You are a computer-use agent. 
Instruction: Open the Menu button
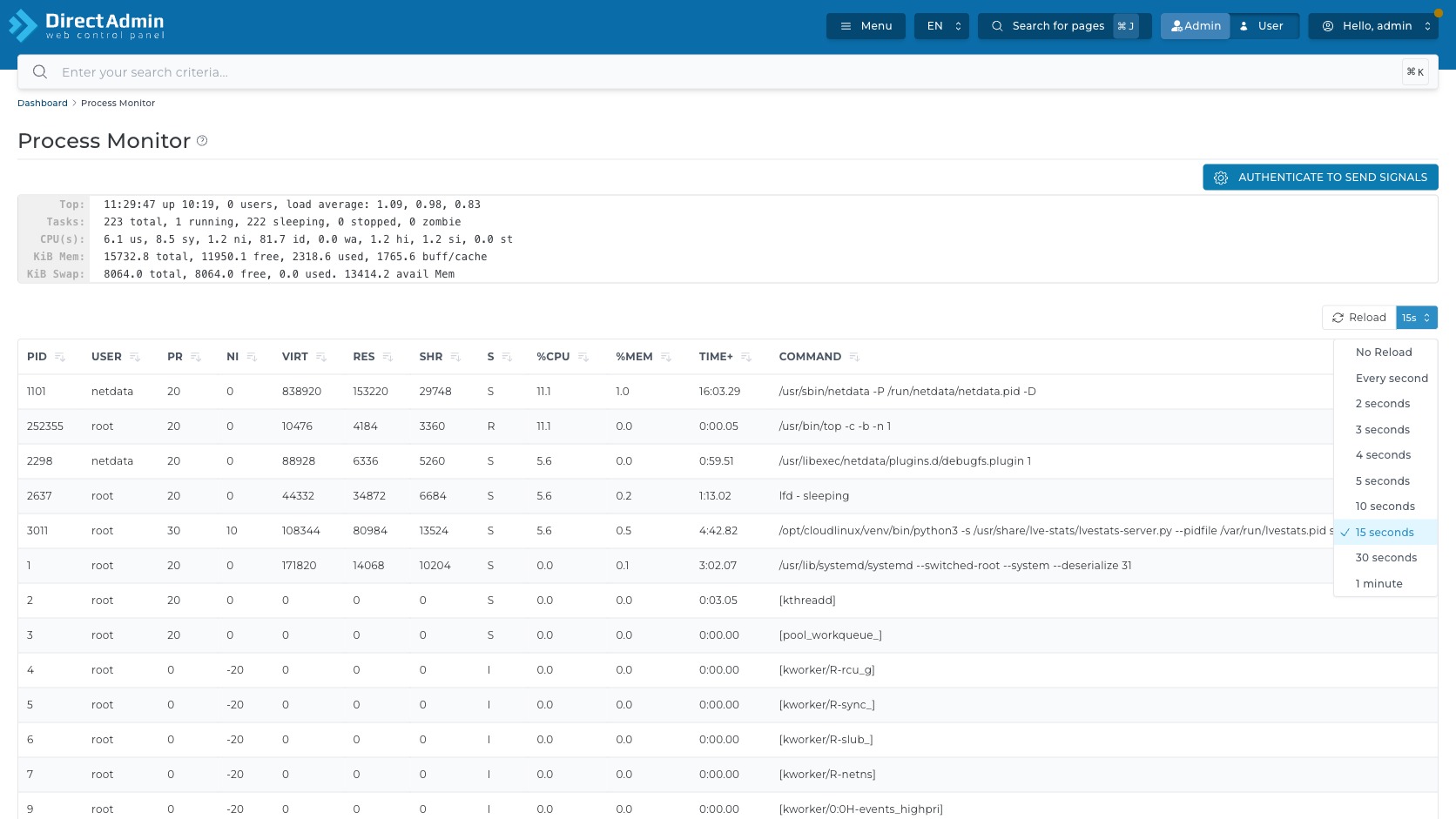[866, 26]
